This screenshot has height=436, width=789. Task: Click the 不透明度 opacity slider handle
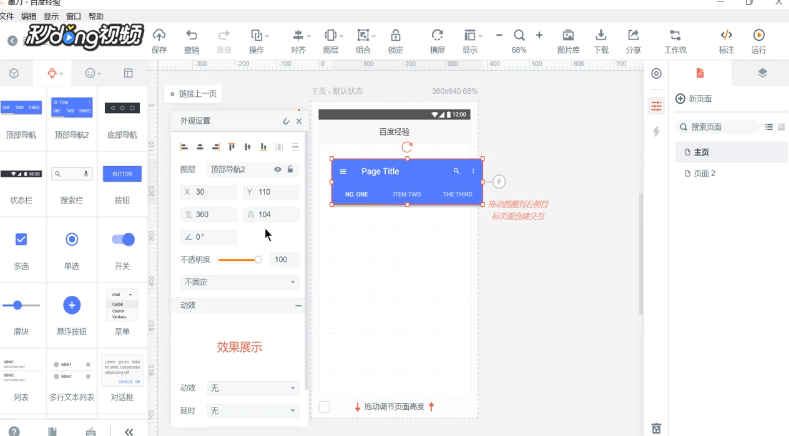click(258, 260)
